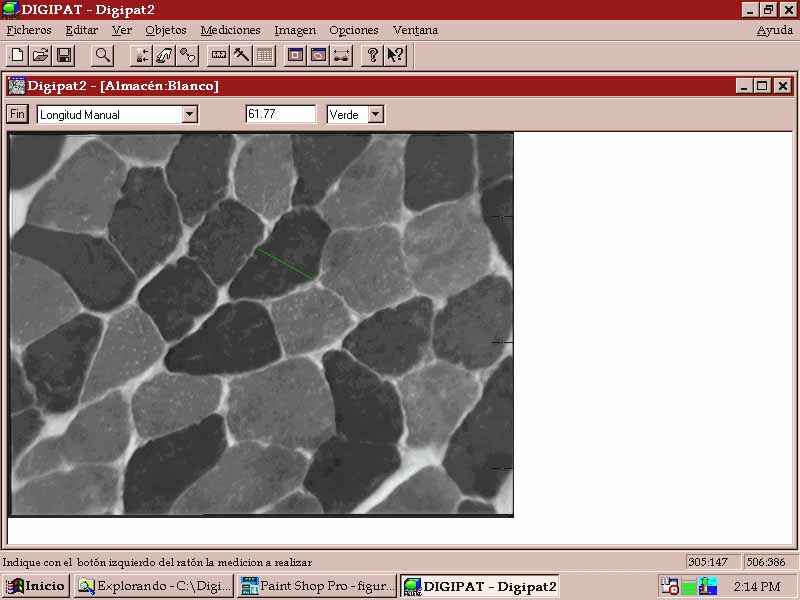Click the grid table toolbar icon
This screenshot has width=800, height=600.
pyautogui.click(x=264, y=55)
